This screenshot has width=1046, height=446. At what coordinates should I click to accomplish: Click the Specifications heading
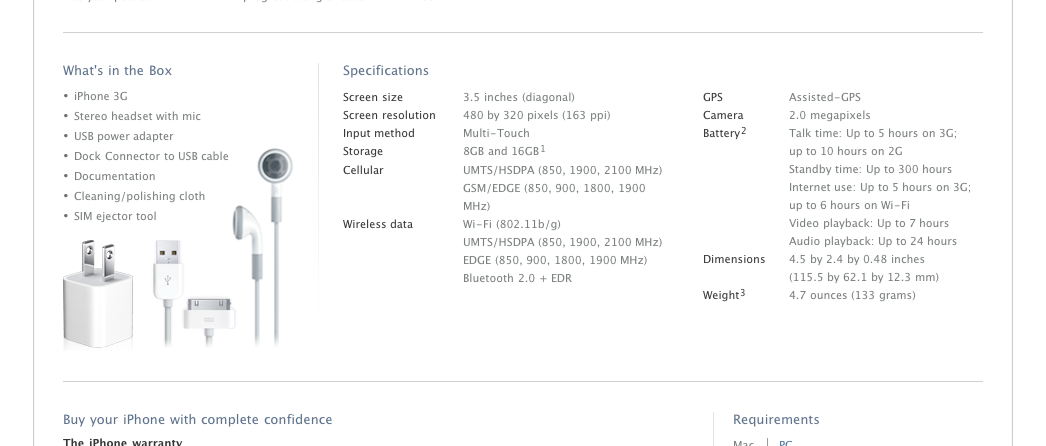(386, 71)
